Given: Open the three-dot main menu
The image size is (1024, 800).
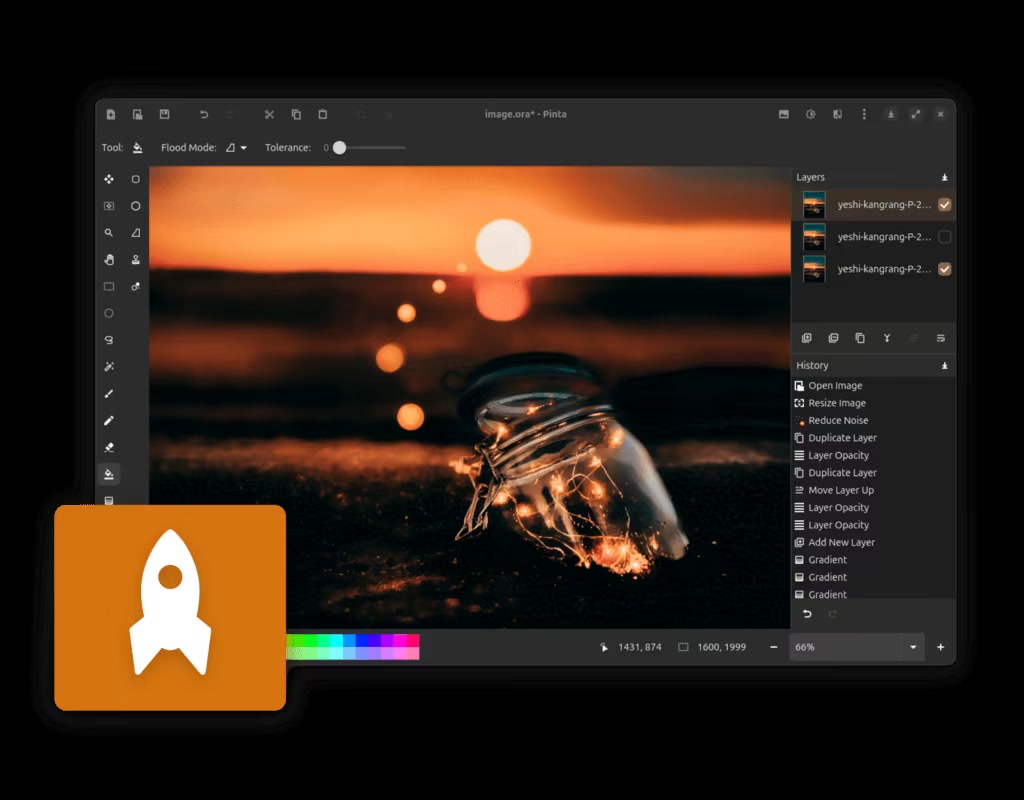Looking at the screenshot, I should [x=864, y=115].
